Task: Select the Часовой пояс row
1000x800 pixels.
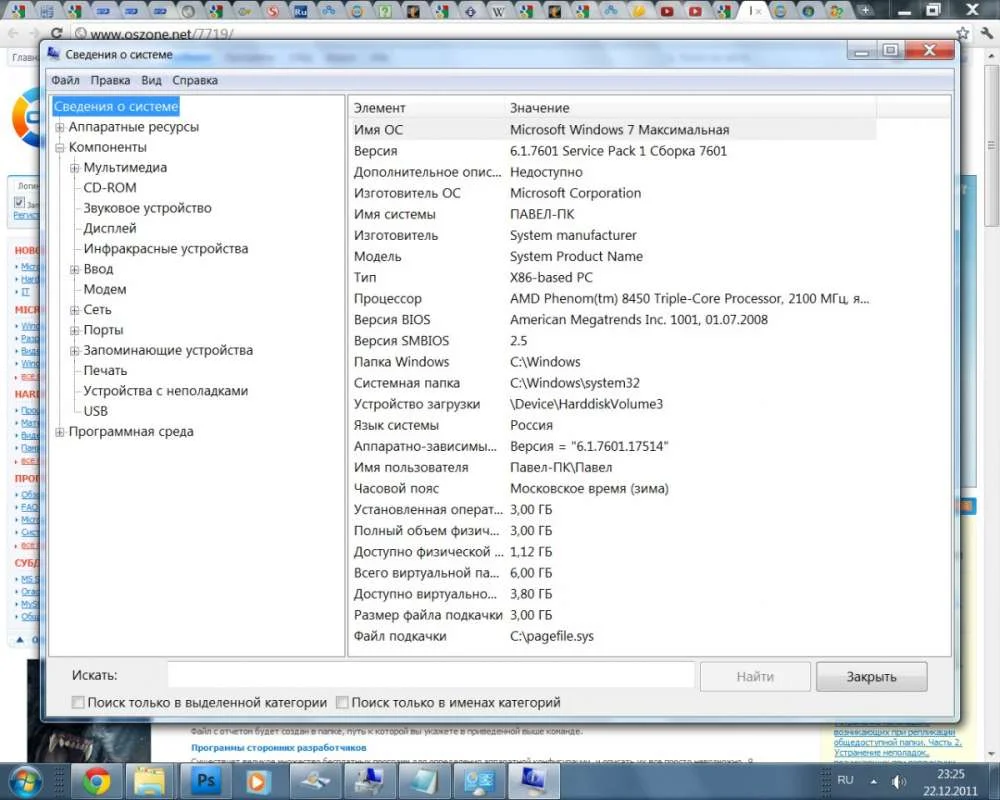Action: click(614, 489)
